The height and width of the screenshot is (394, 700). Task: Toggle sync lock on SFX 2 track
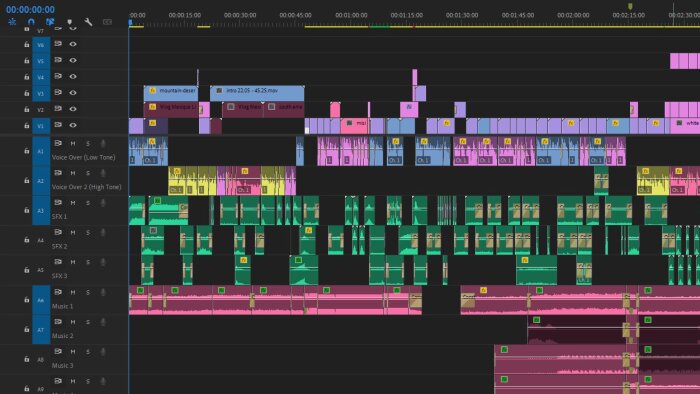(x=58, y=232)
